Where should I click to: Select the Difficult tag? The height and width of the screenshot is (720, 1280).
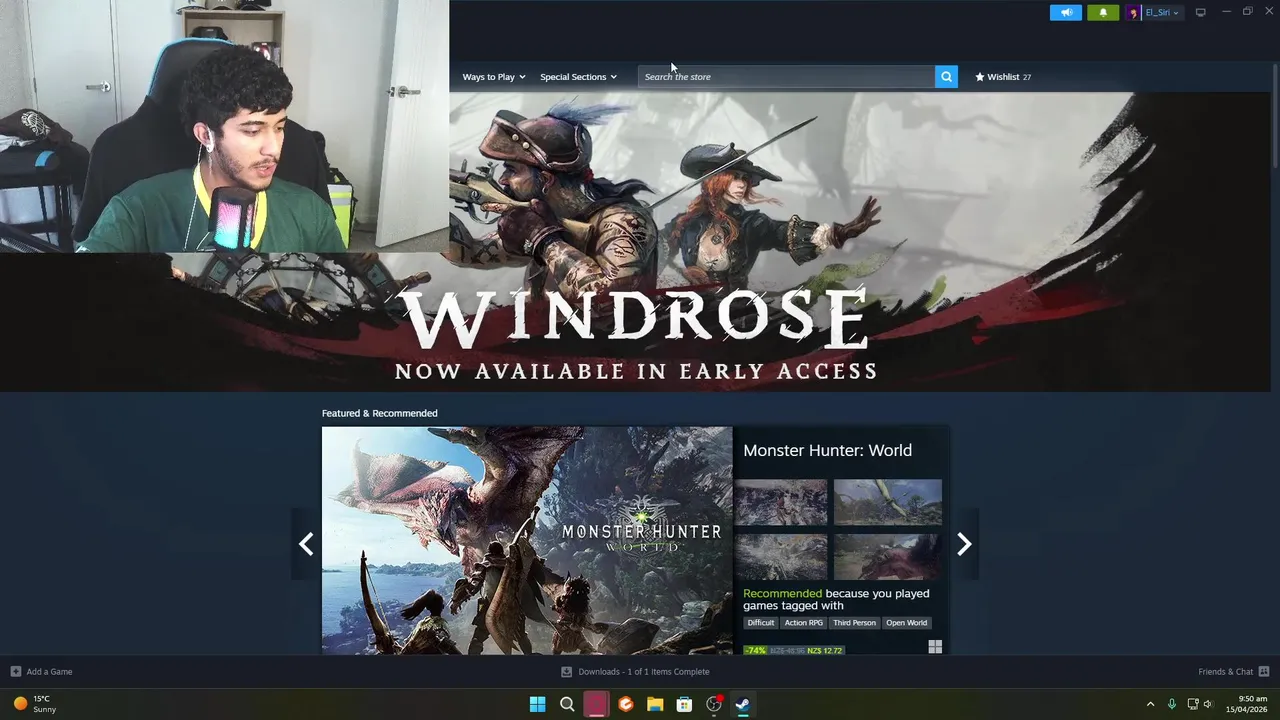pos(761,623)
